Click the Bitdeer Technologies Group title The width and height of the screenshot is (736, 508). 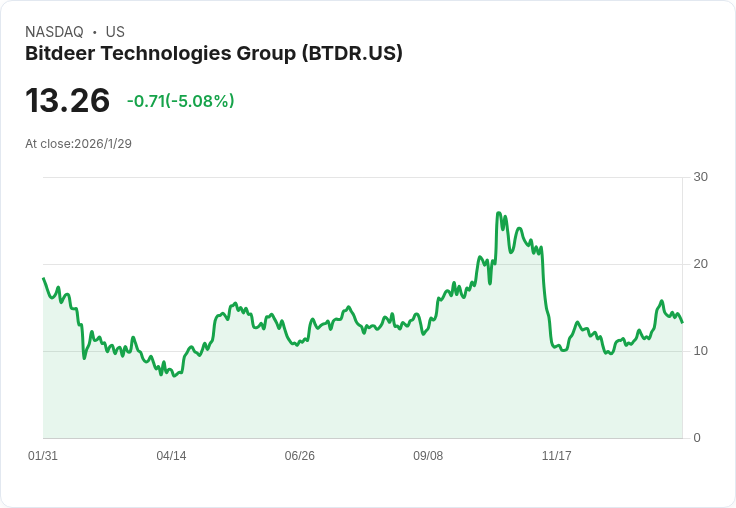214,54
